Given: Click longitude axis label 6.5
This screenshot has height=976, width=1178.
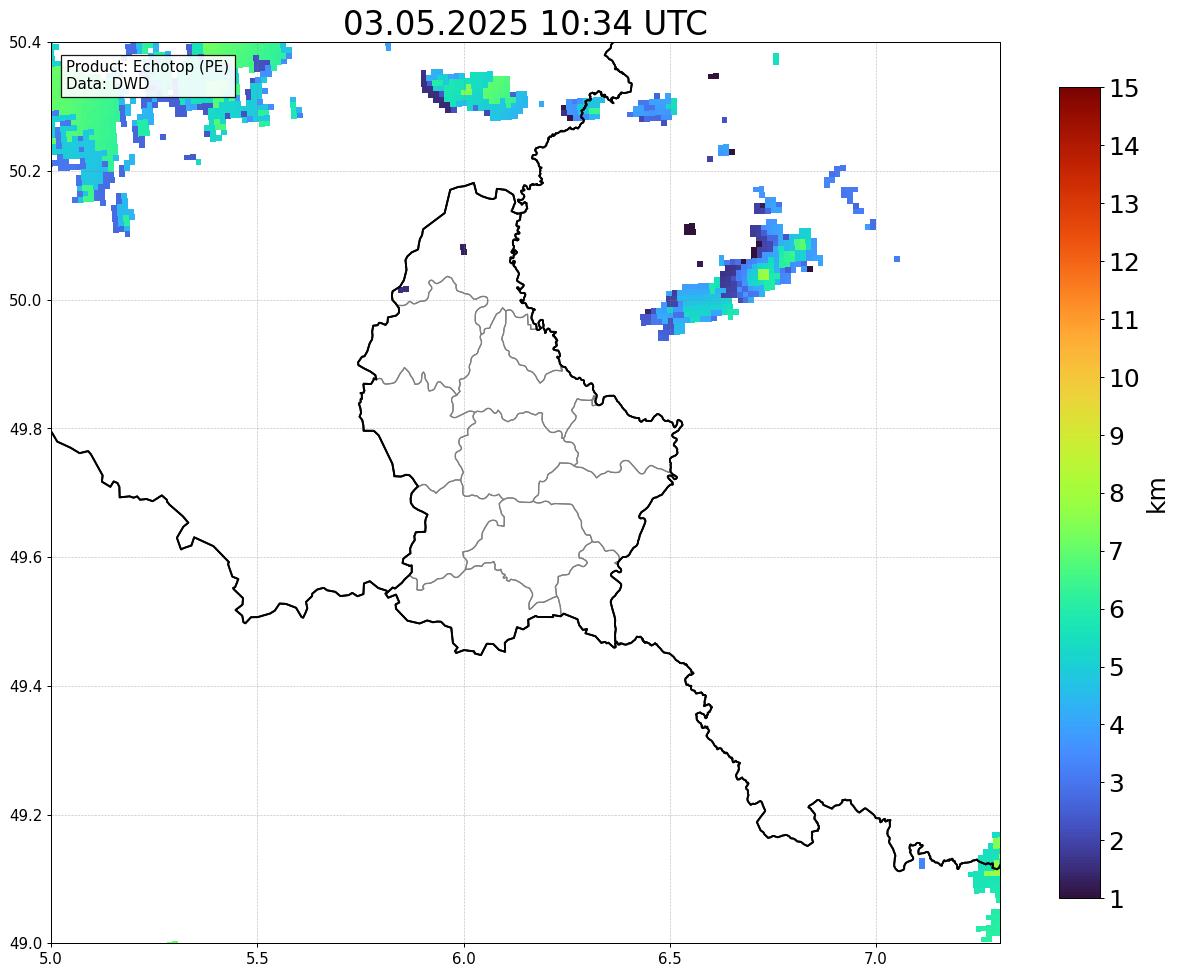Looking at the screenshot, I should click(670, 959).
